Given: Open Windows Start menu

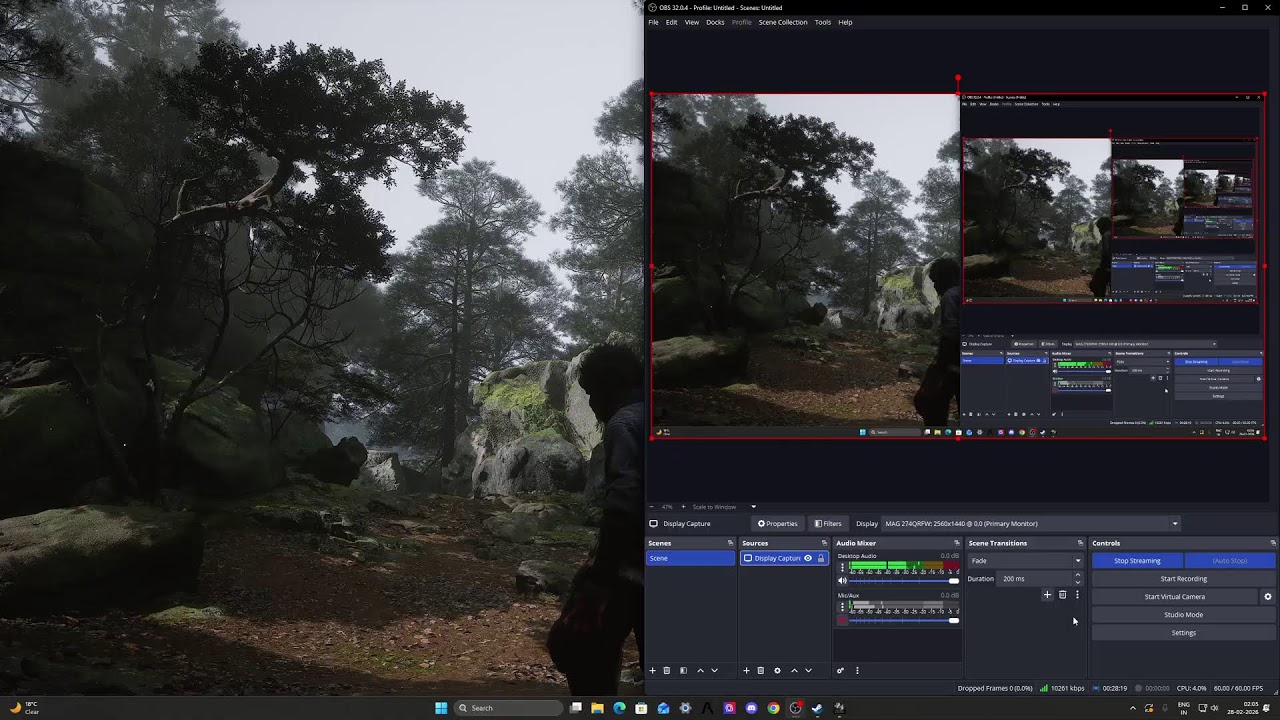Looking at the screenshot, I should [441, 708].
